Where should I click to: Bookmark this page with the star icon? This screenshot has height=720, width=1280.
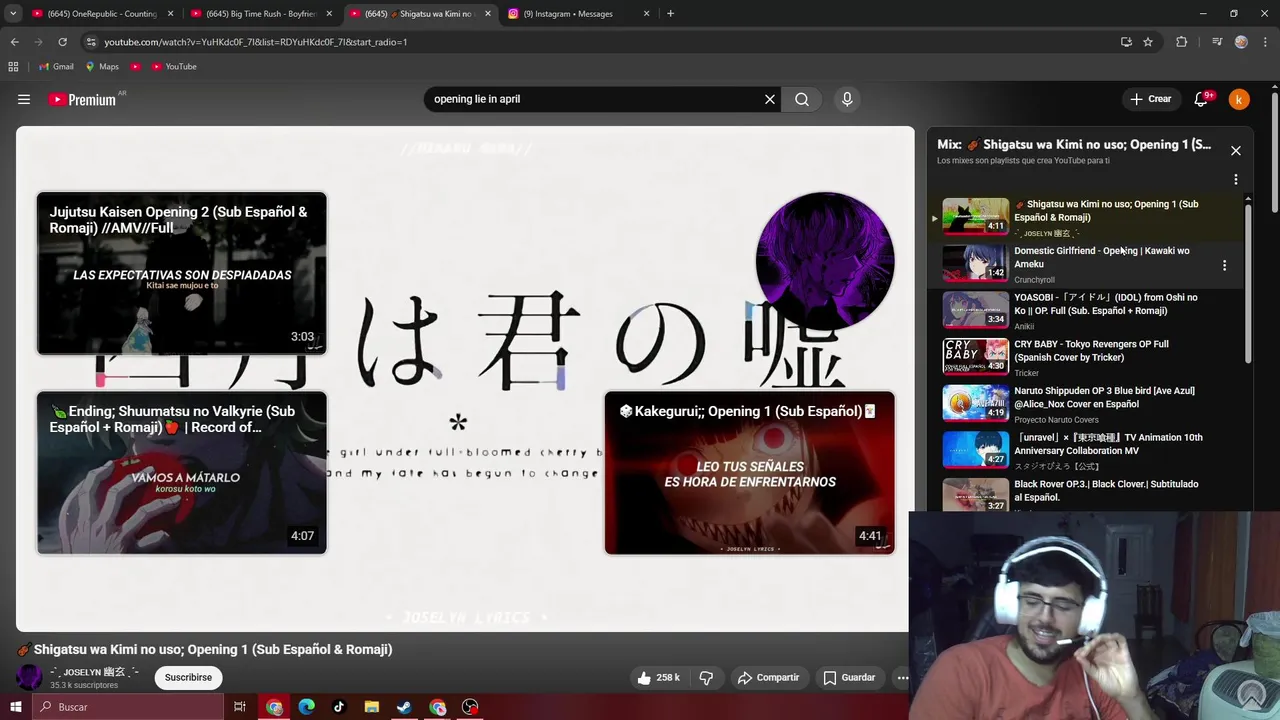click(x=1148, y=42)
